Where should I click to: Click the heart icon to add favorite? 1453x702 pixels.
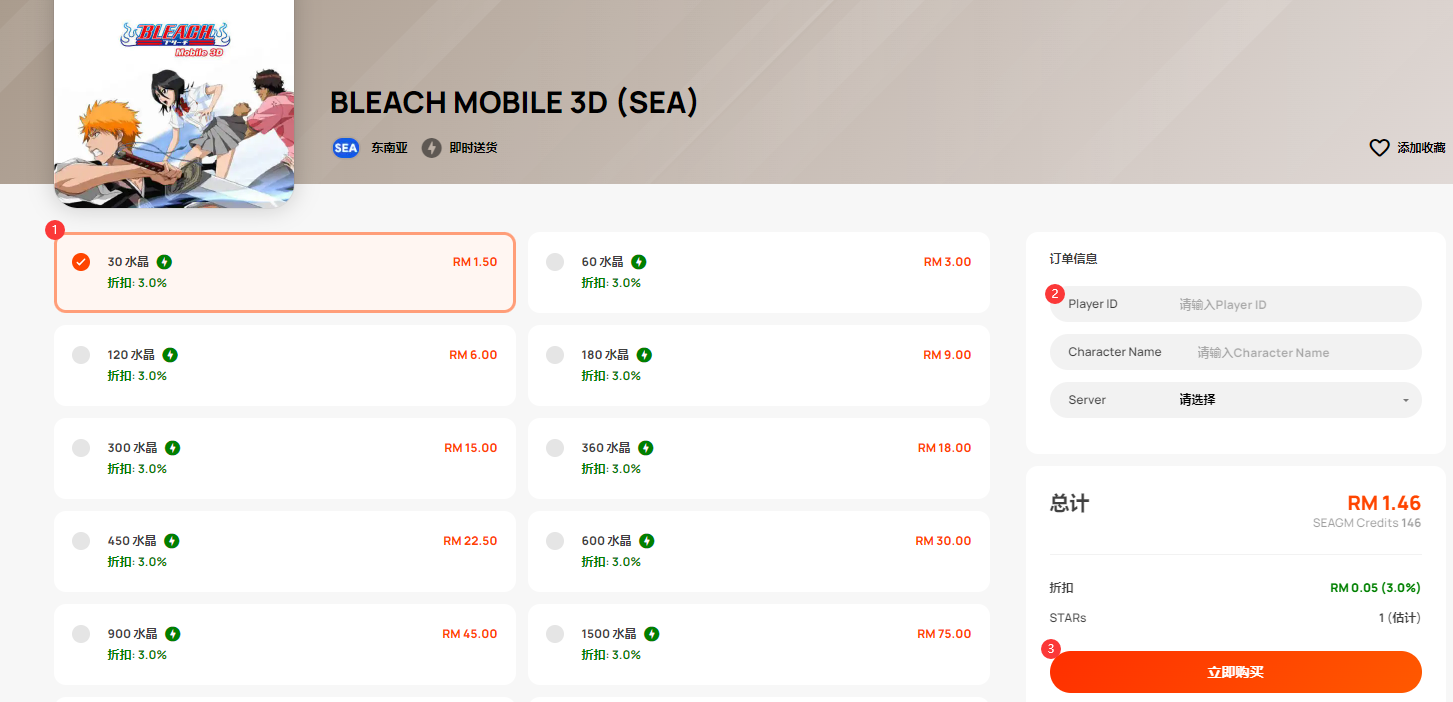[1379, 148]
